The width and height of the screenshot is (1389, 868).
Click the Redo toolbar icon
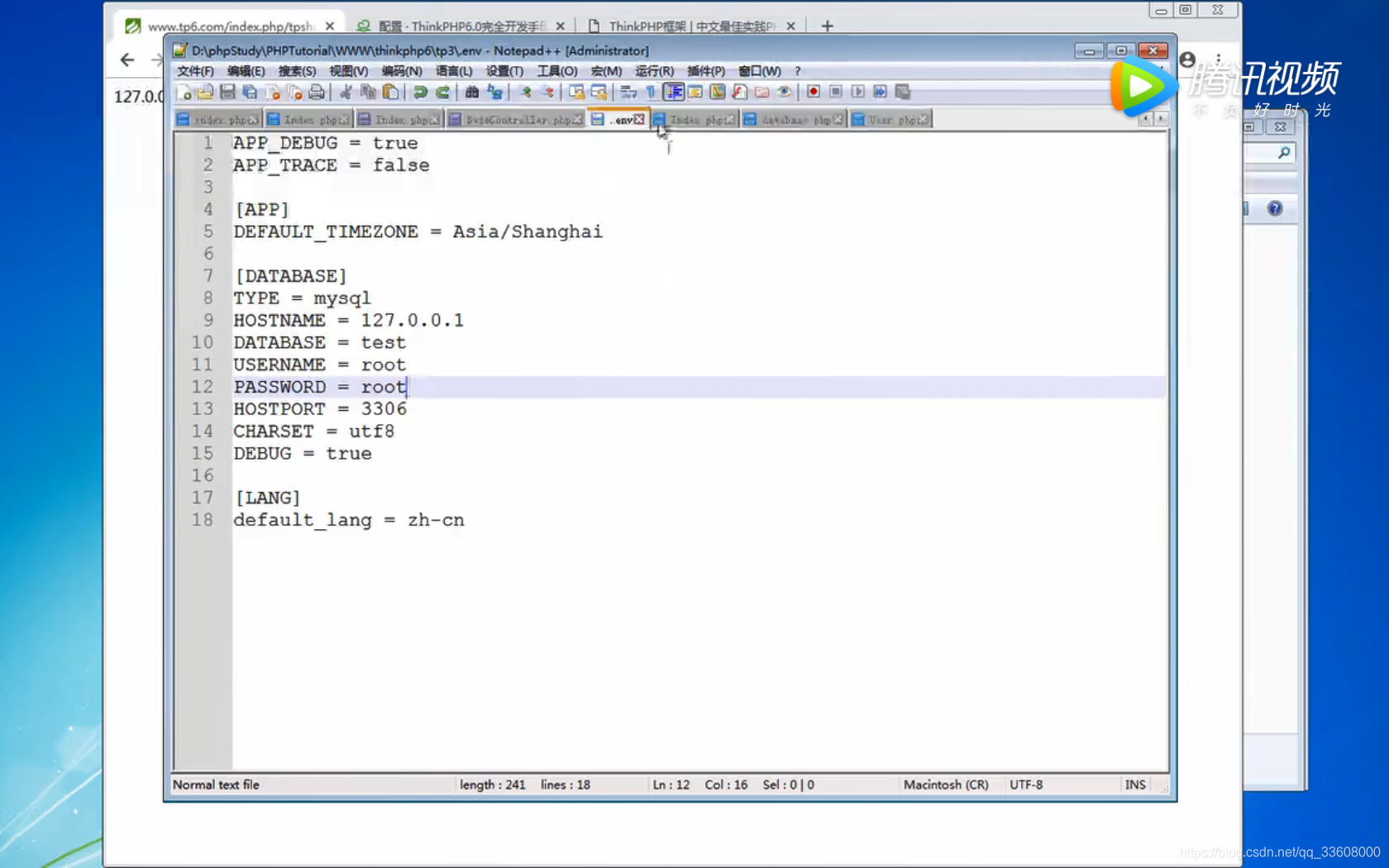point(443,92)
